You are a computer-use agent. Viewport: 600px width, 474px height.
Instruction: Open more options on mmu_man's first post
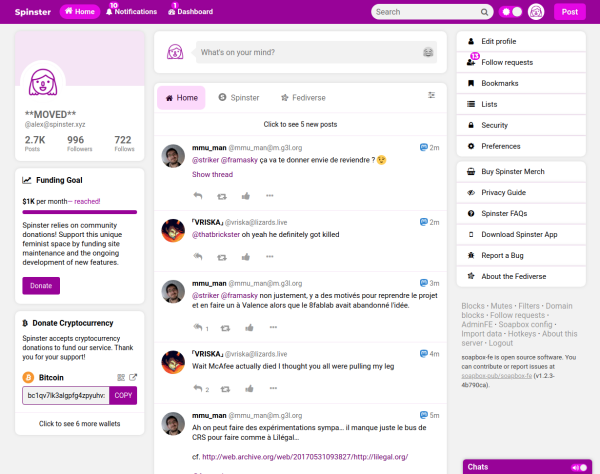click(x=270, y=196)
